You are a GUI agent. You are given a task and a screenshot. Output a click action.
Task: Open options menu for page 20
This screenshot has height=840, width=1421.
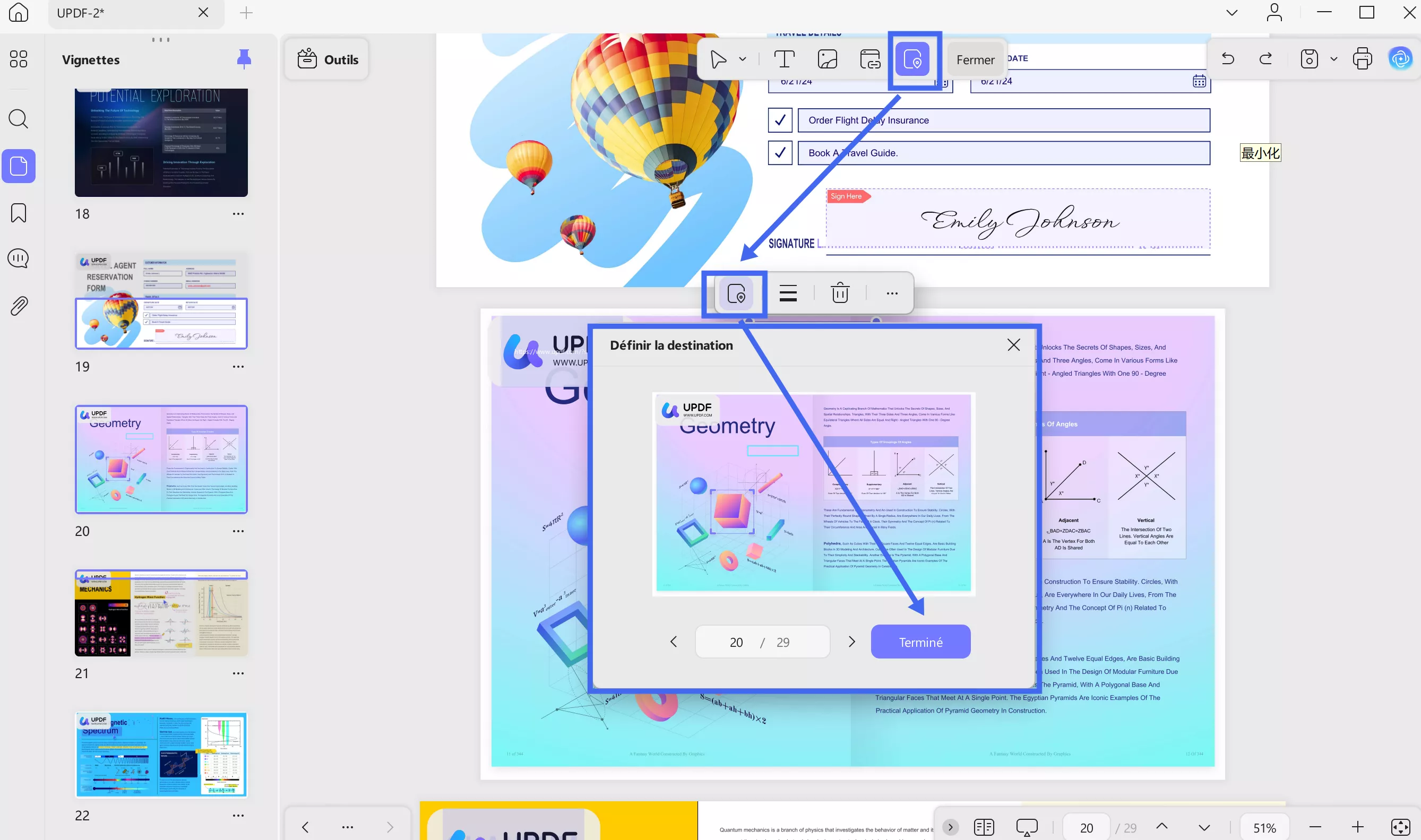click(238, 531)
